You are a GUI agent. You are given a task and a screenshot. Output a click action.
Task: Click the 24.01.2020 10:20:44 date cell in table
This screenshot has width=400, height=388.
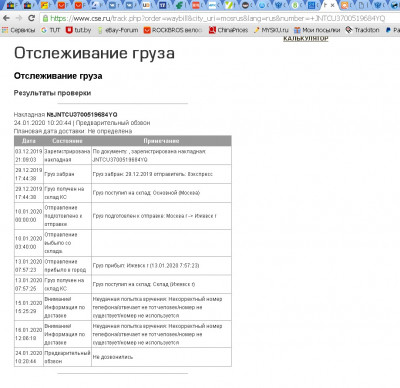[x=29, y=357]
